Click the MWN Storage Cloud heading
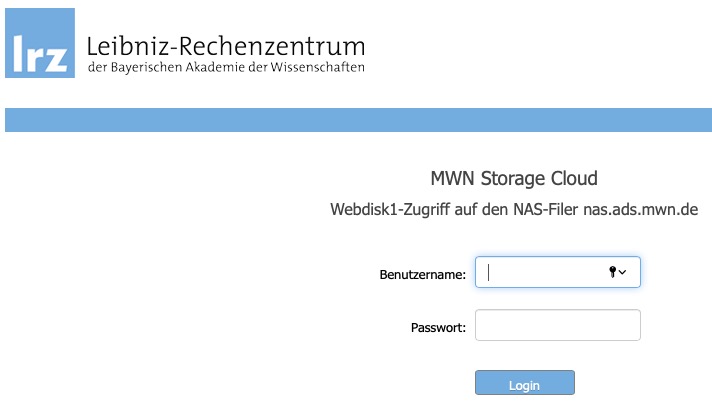 coord(513,179)
